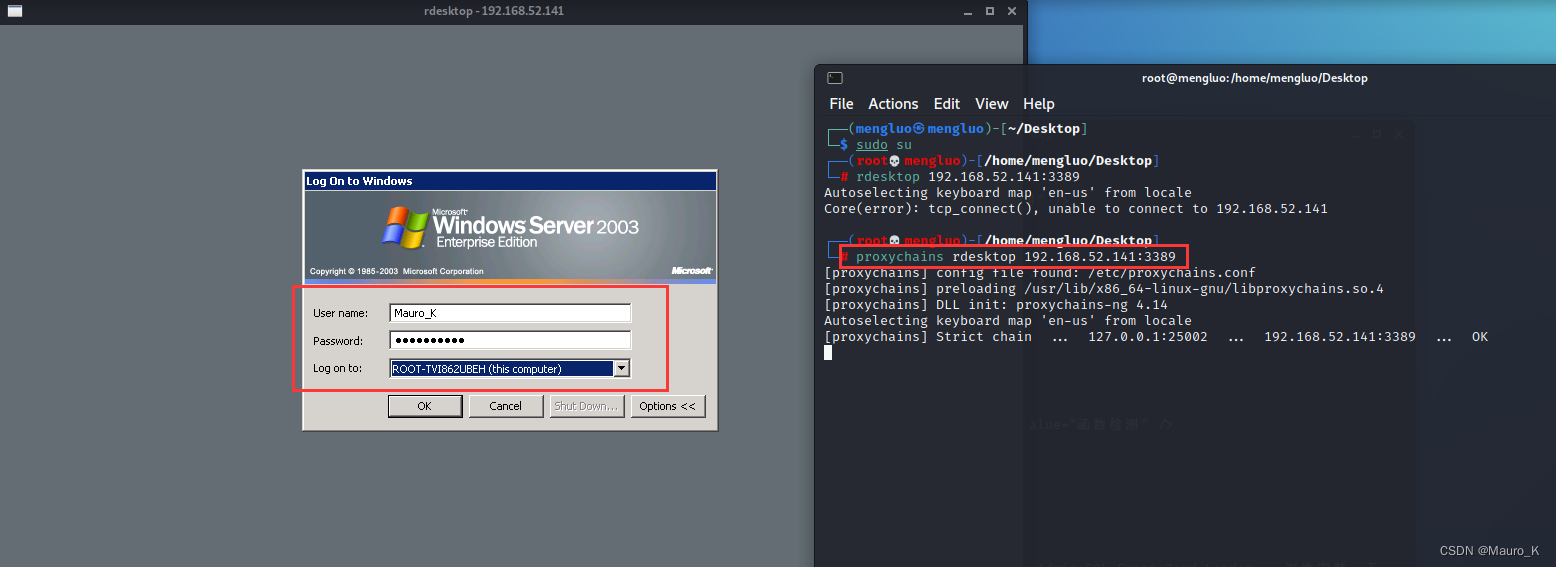Click the Options << button
Viewport: 1556px width, 567px height.
(668, 406)
